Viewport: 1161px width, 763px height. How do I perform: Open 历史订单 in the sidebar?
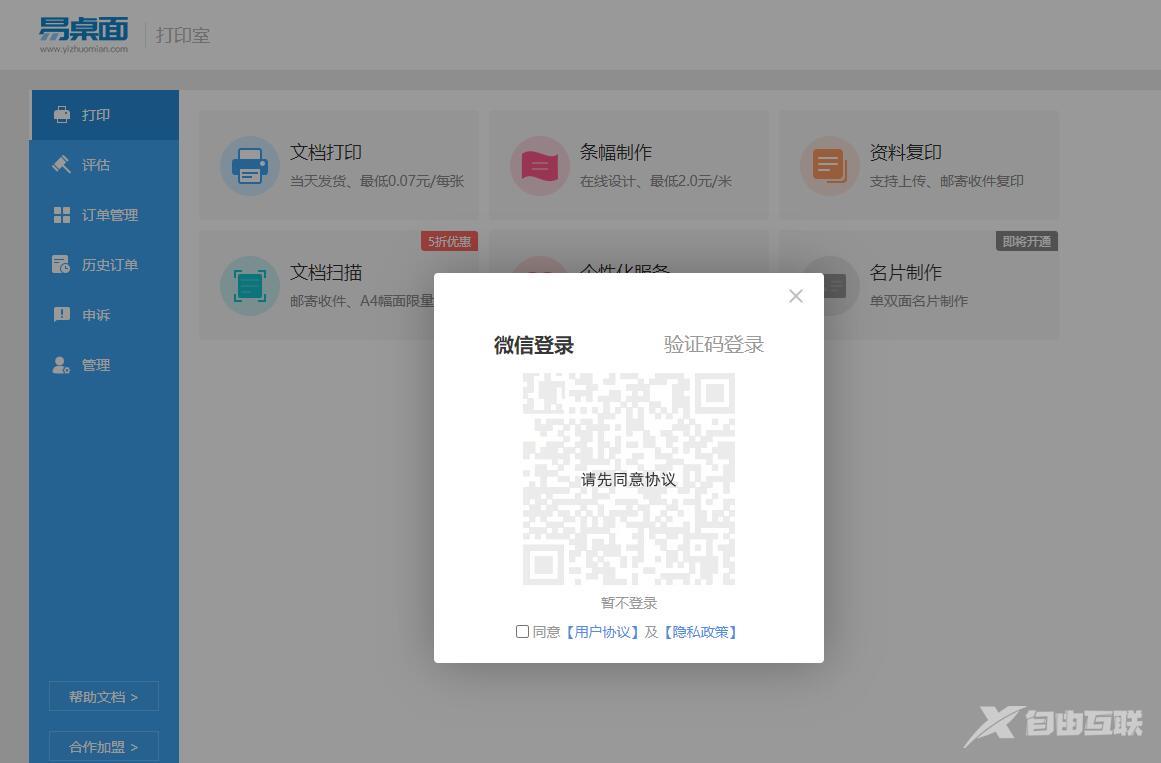(x=104, y=264)
